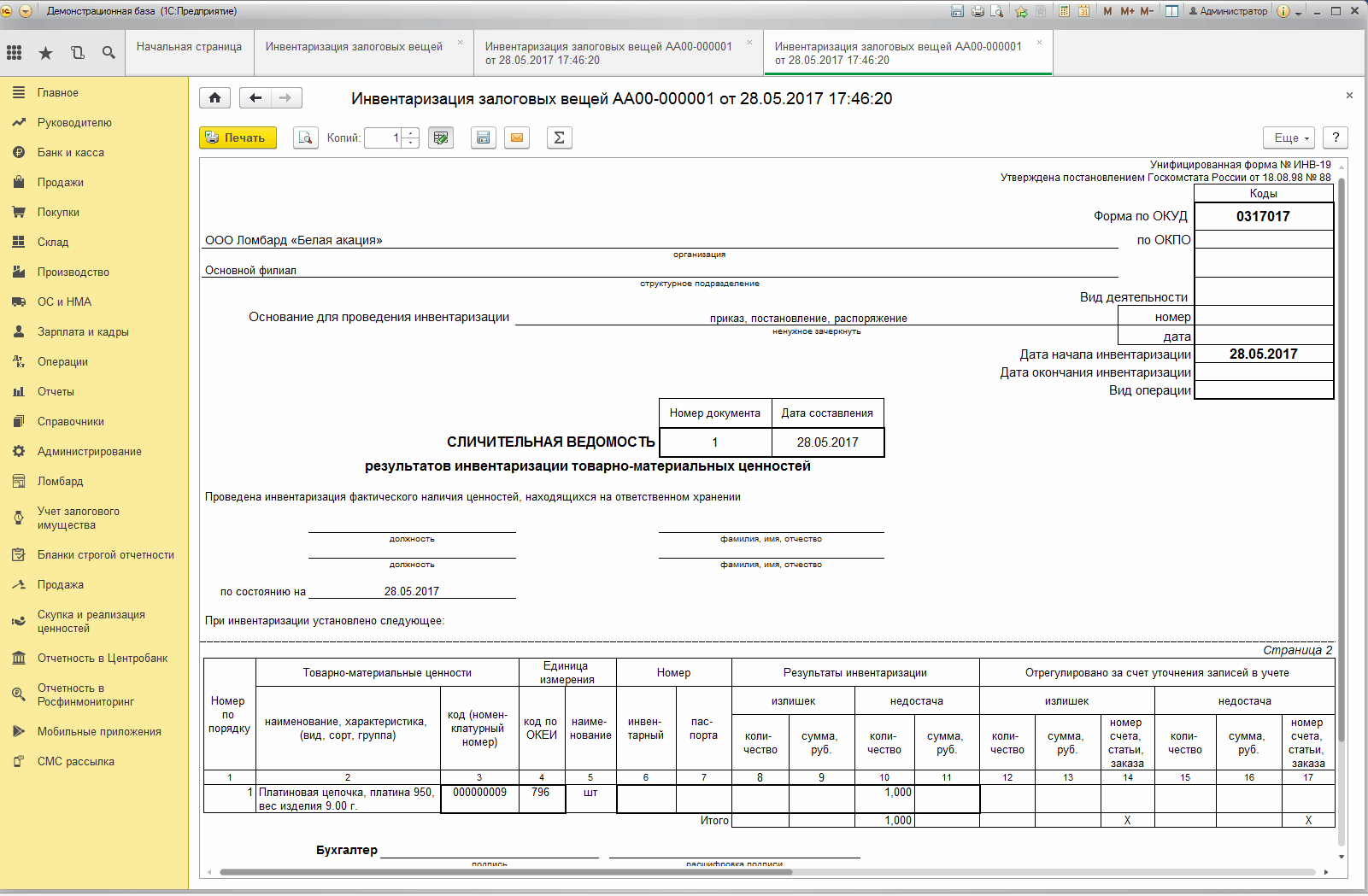The width and height of the screenshot is (1368, 896).
Task: Open calendar icon in title bar
Action: click(x=1084, y=11)
